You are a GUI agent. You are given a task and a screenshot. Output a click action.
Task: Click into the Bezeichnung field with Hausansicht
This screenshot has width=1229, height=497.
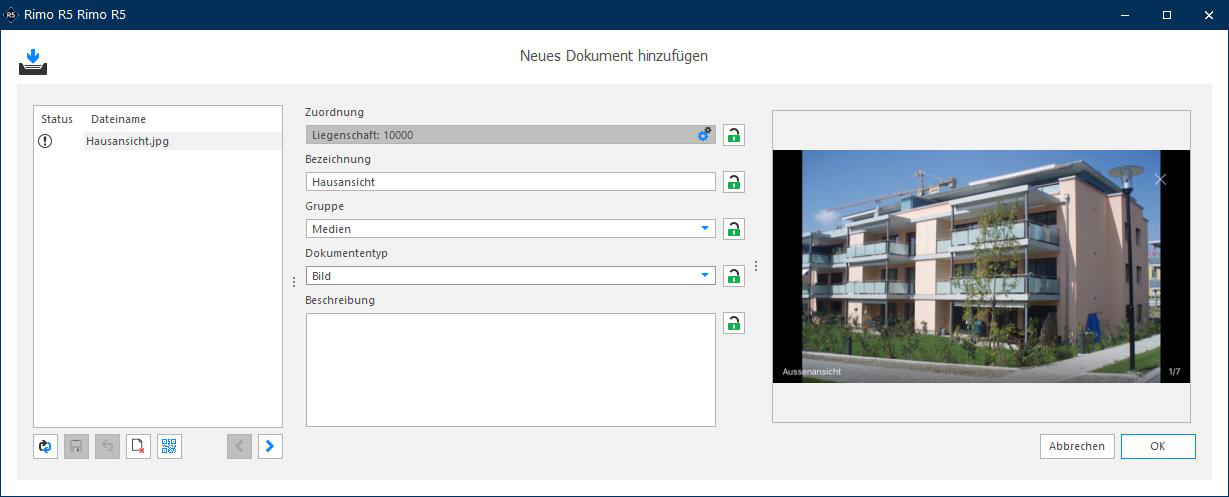pos(510,182)
